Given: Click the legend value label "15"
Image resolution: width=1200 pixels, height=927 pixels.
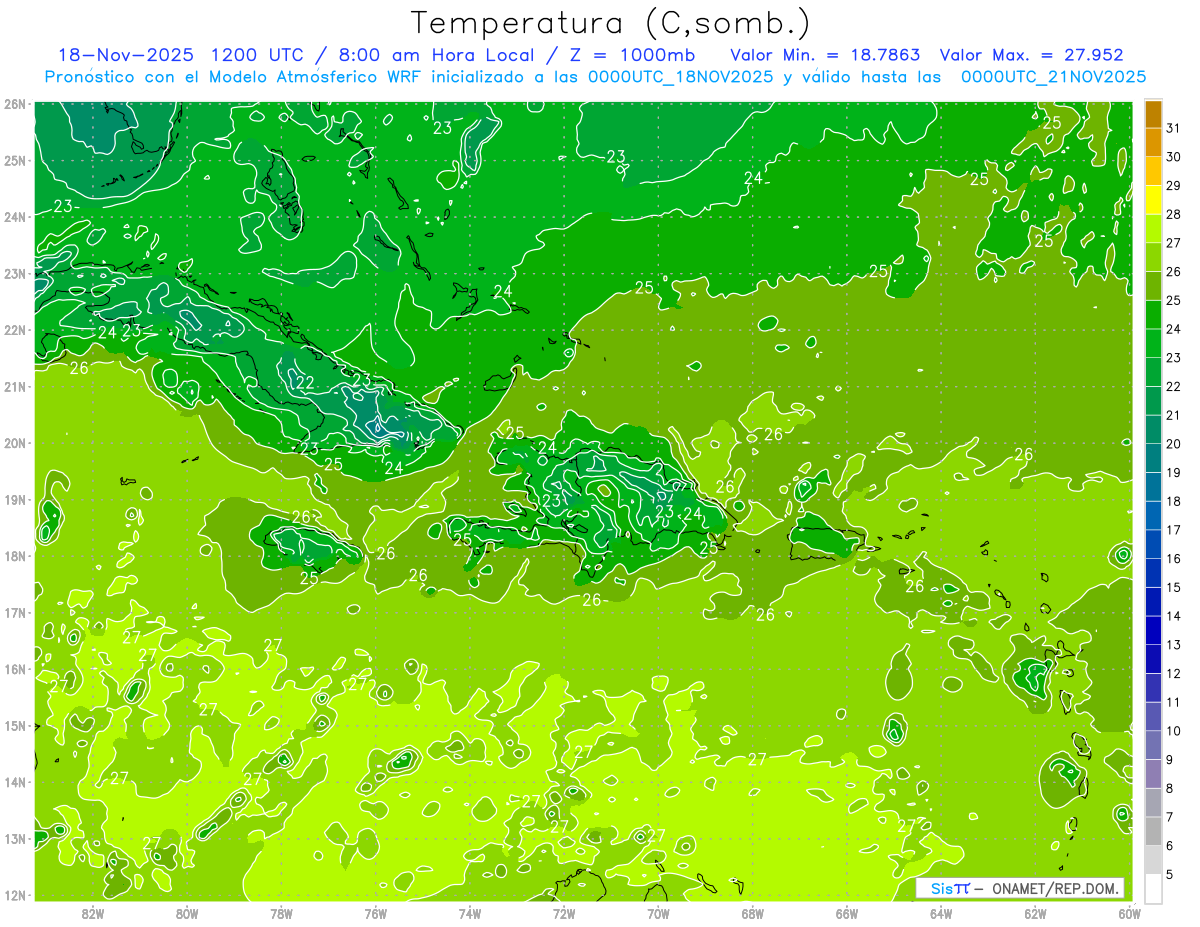Looking at the screenshot, I should click(x=1173, y=587).
